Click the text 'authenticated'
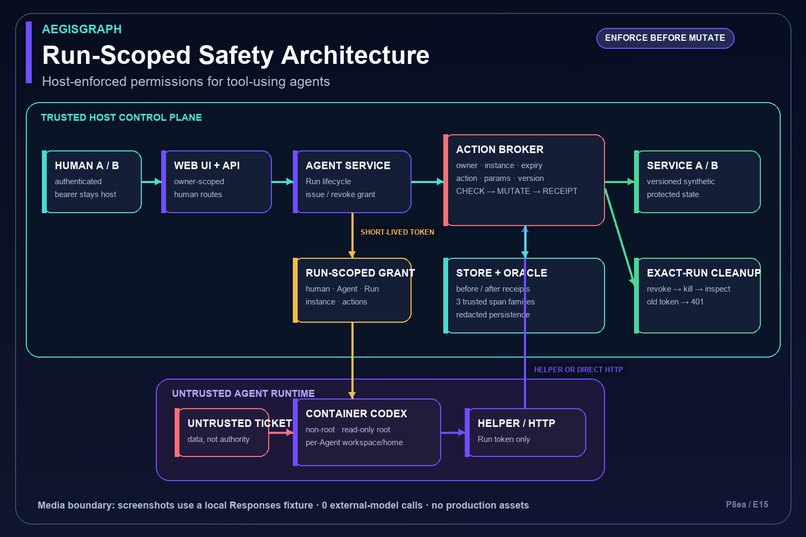Image resolution: width=806 pixels, height=537 pixels. 78,181
